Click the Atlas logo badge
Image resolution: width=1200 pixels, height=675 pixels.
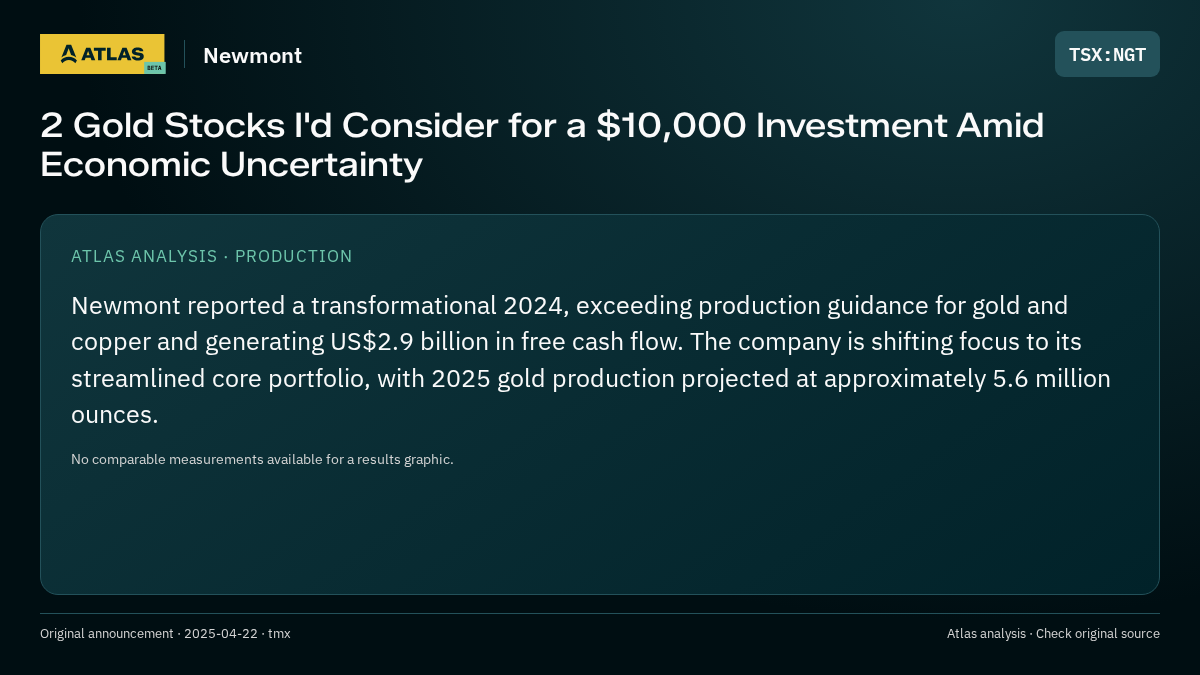pyautogui.click(x=102, y=54)
